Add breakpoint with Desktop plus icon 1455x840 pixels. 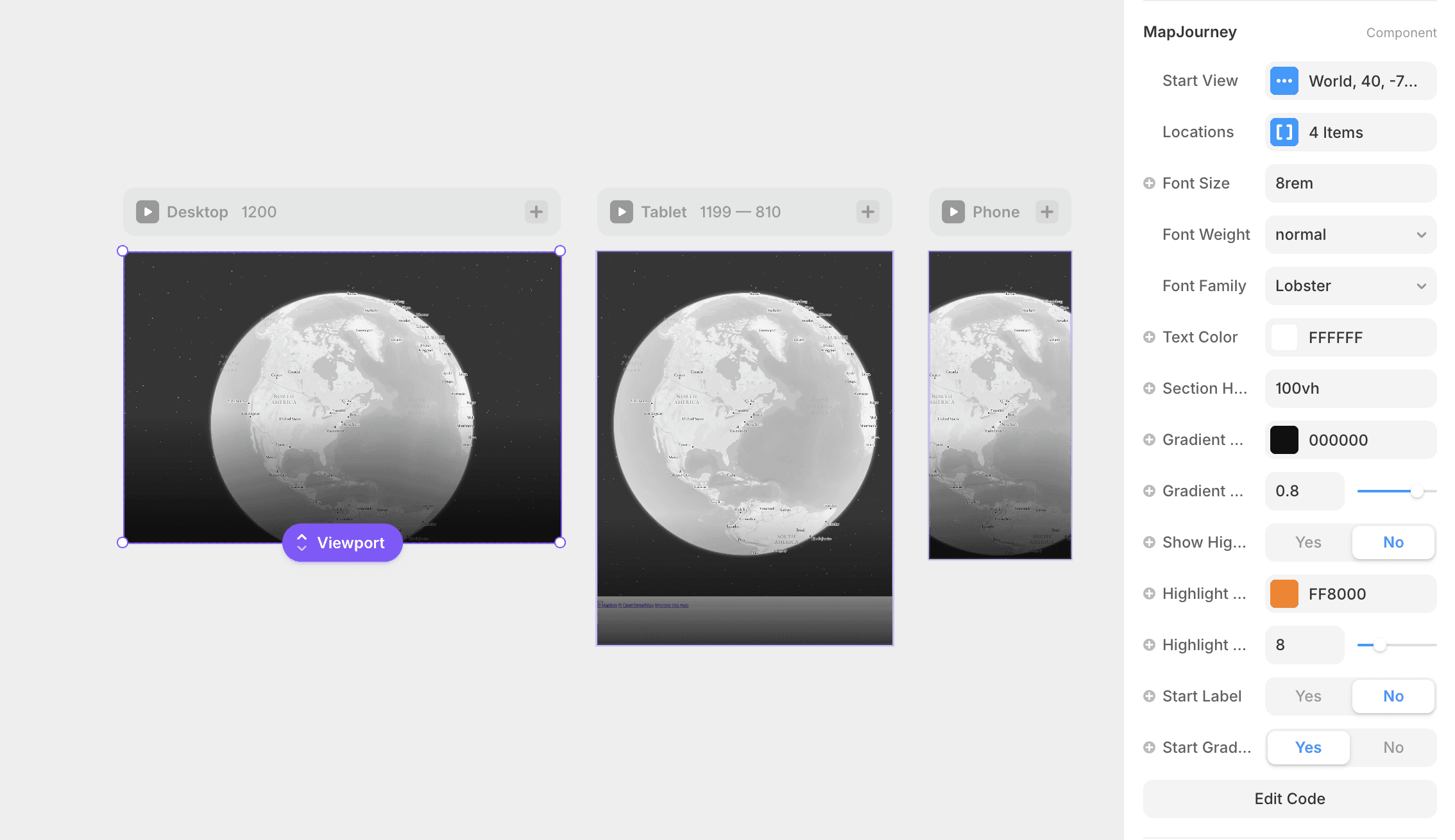(x=536, y=212)
